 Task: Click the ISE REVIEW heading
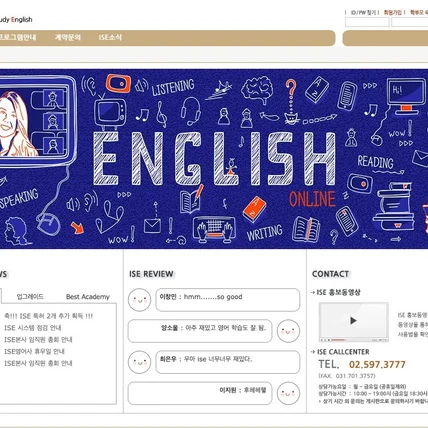point(151,274)
